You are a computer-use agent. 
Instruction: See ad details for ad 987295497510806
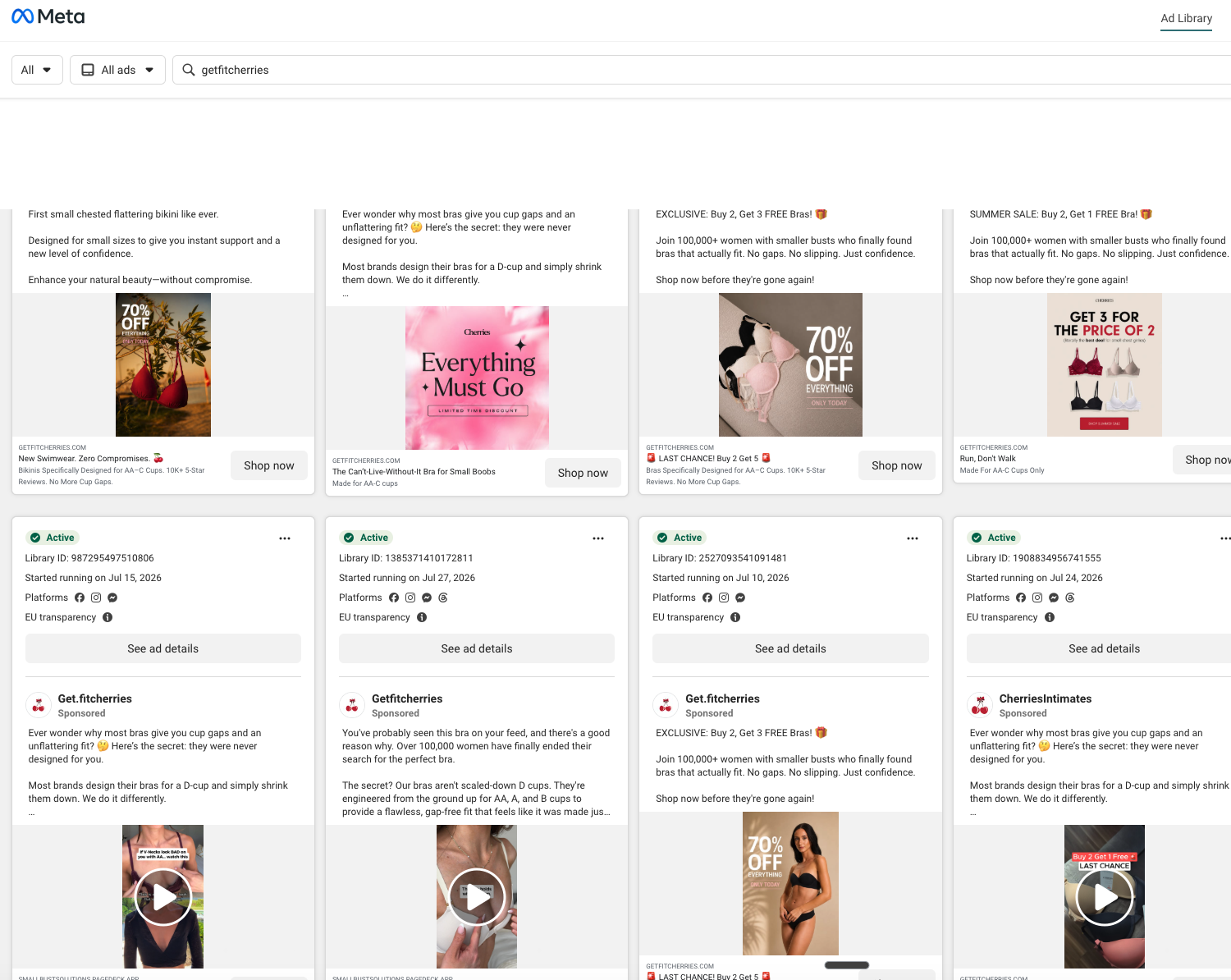click(163, 648)
